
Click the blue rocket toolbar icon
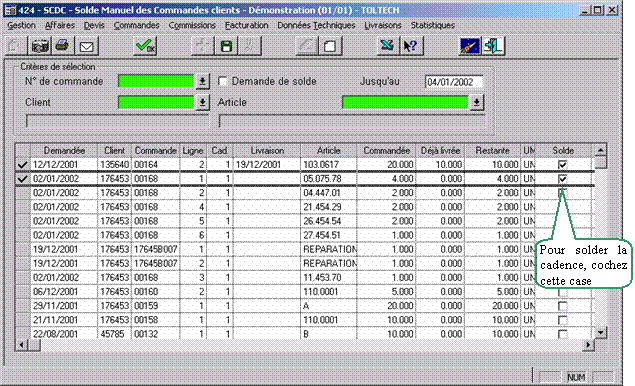(470, 46)
